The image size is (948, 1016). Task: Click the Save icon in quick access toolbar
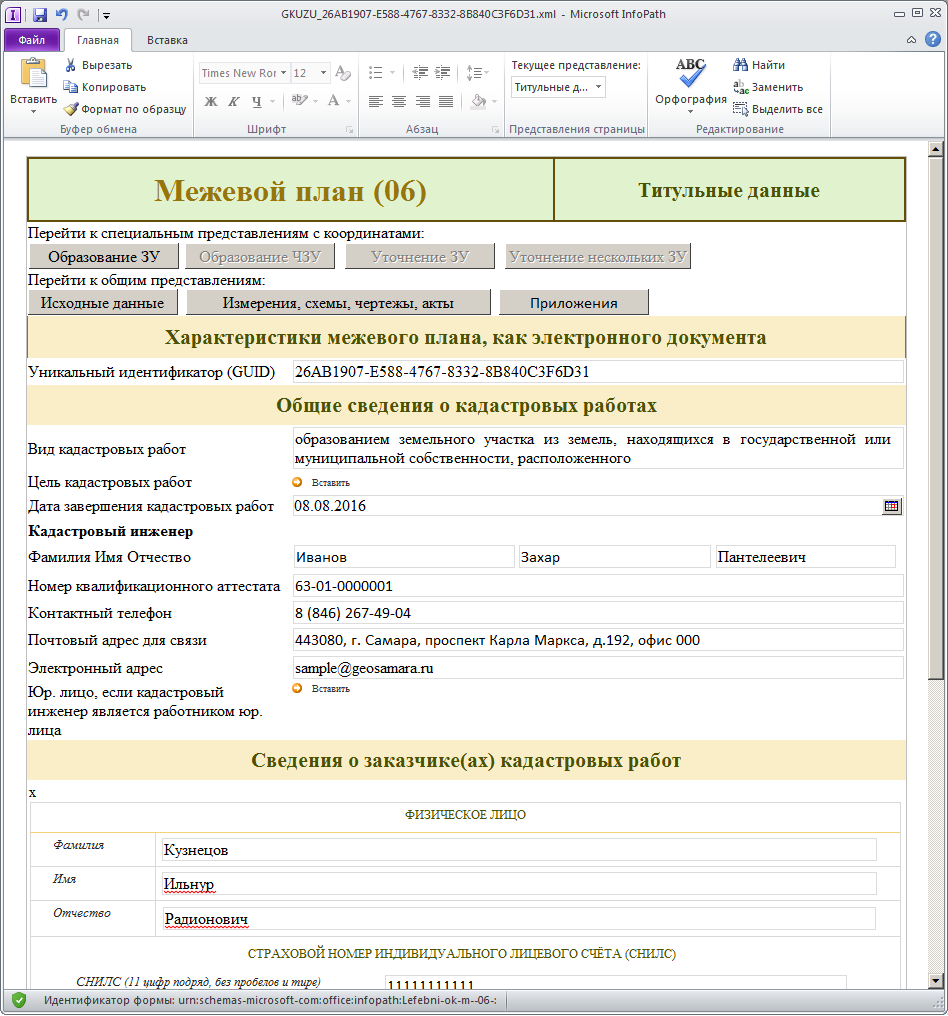coord(40,14)
